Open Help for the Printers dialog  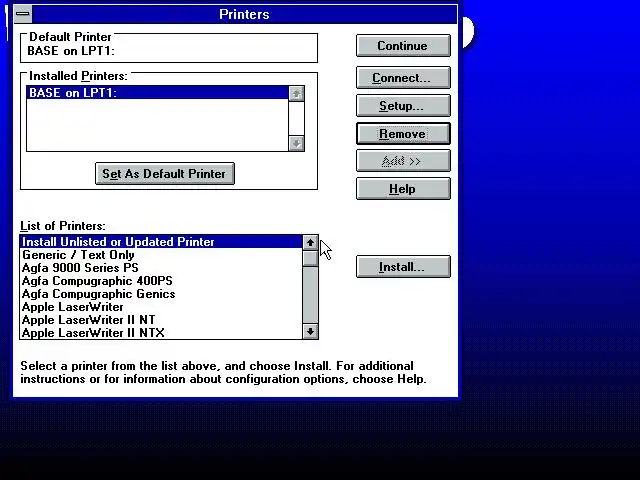pyautogui.click(x=403, y=189)
